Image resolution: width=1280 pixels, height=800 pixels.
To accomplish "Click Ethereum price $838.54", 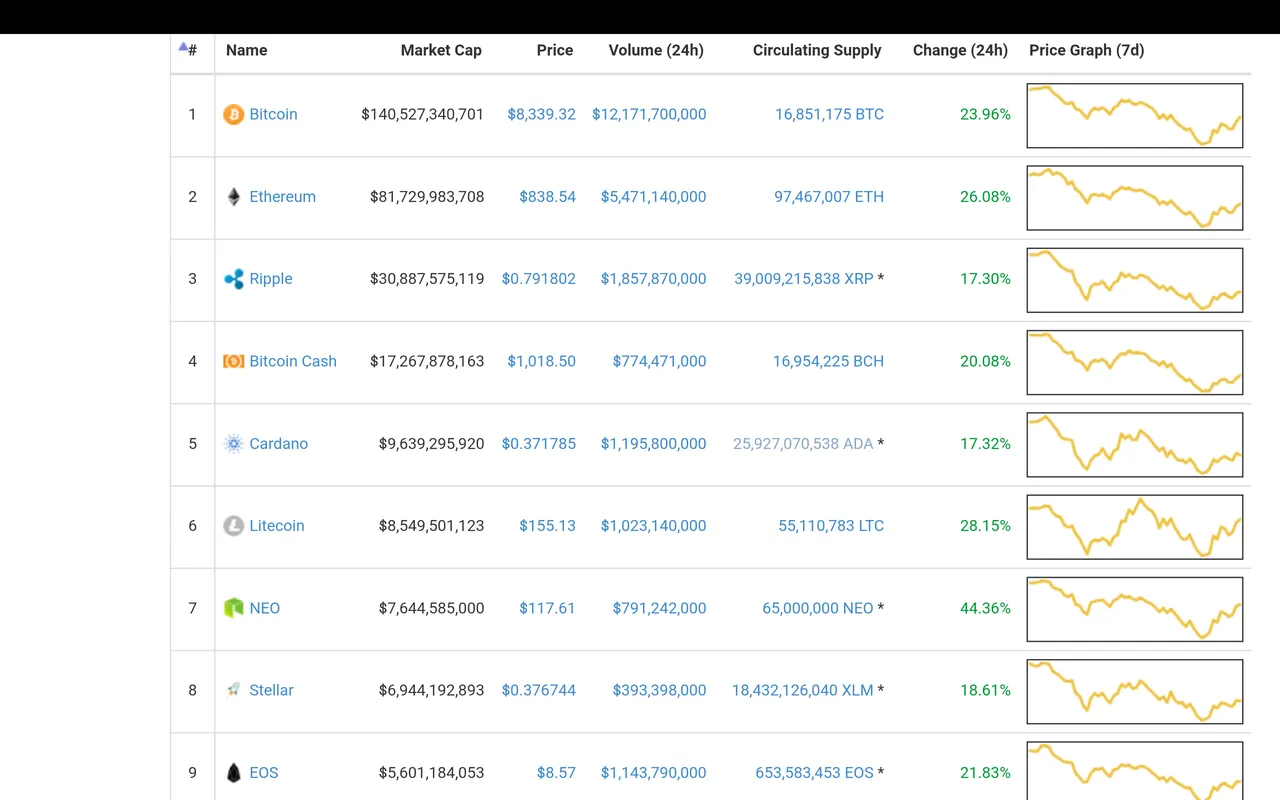I will click(x=547, y=197).
